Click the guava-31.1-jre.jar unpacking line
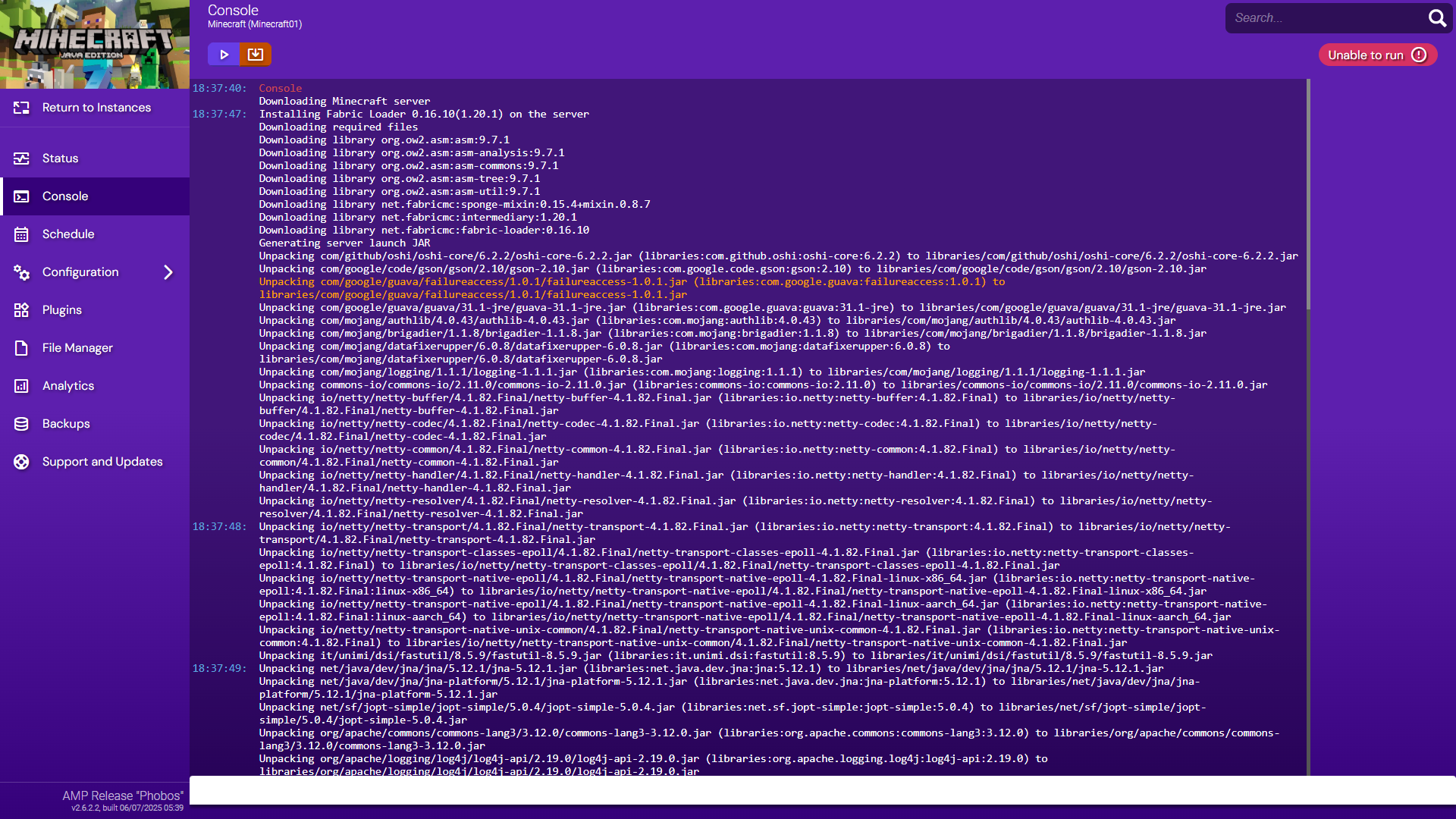This screenshot has width=1456, height=819. tap(772, 307)
